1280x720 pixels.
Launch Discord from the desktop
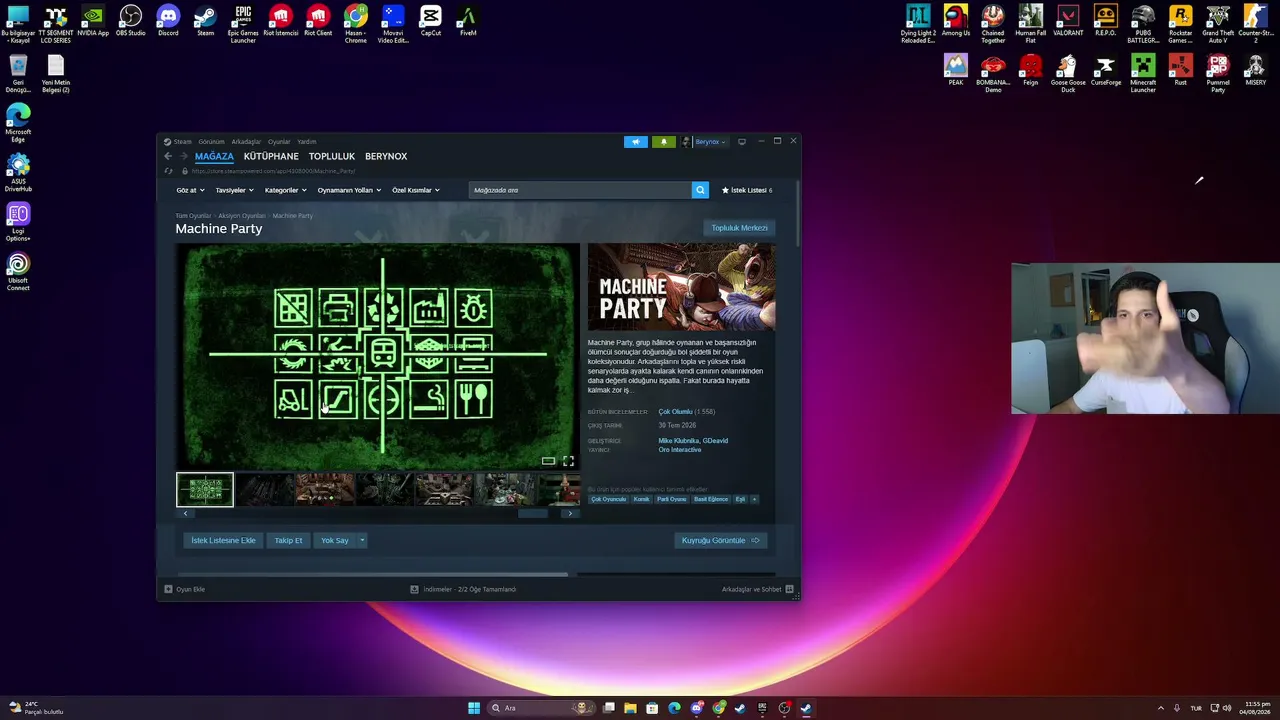[x=168, y=21]
